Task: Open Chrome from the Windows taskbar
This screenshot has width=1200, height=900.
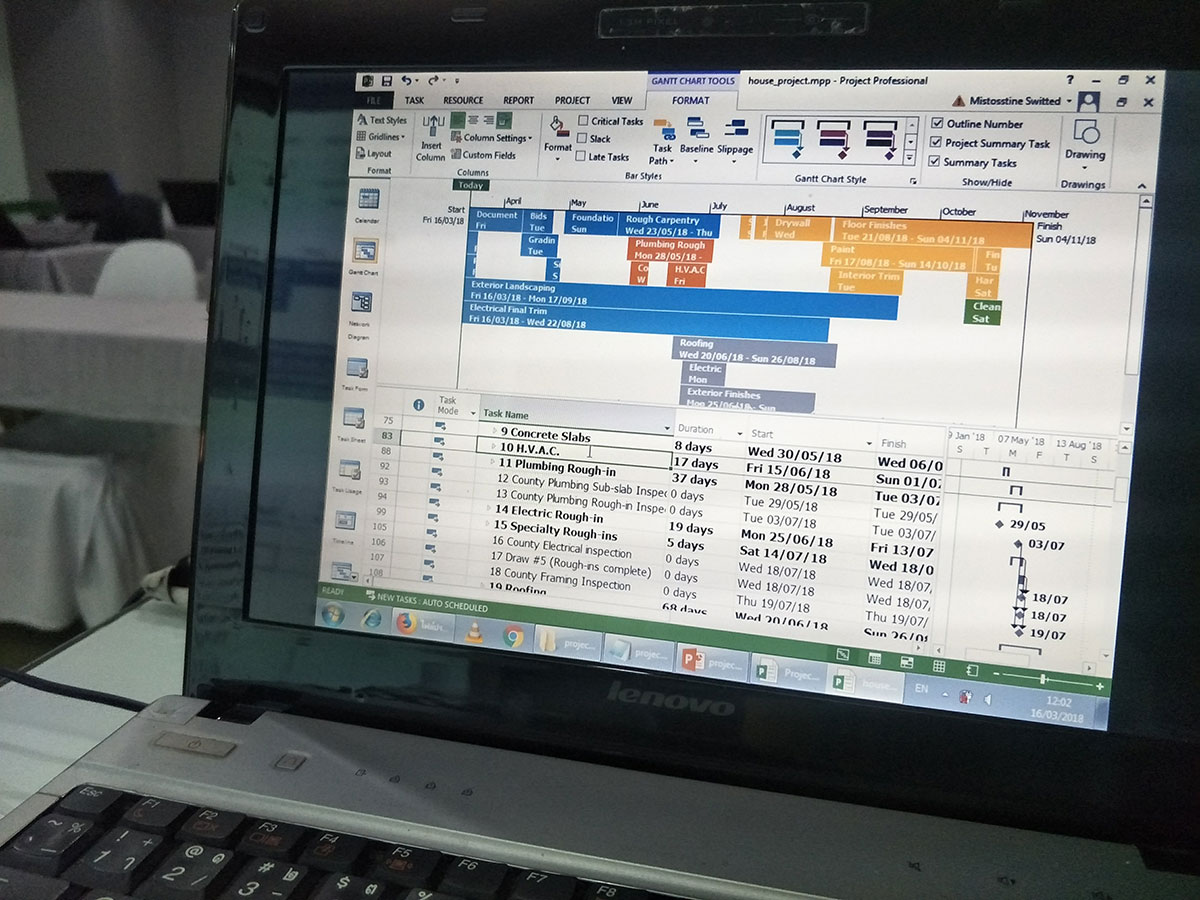Action: (513, 636)
